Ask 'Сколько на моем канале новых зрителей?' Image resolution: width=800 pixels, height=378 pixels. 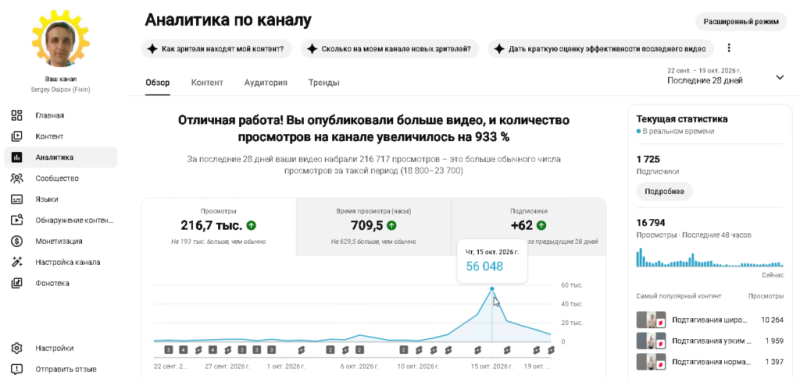click(390, 49)
